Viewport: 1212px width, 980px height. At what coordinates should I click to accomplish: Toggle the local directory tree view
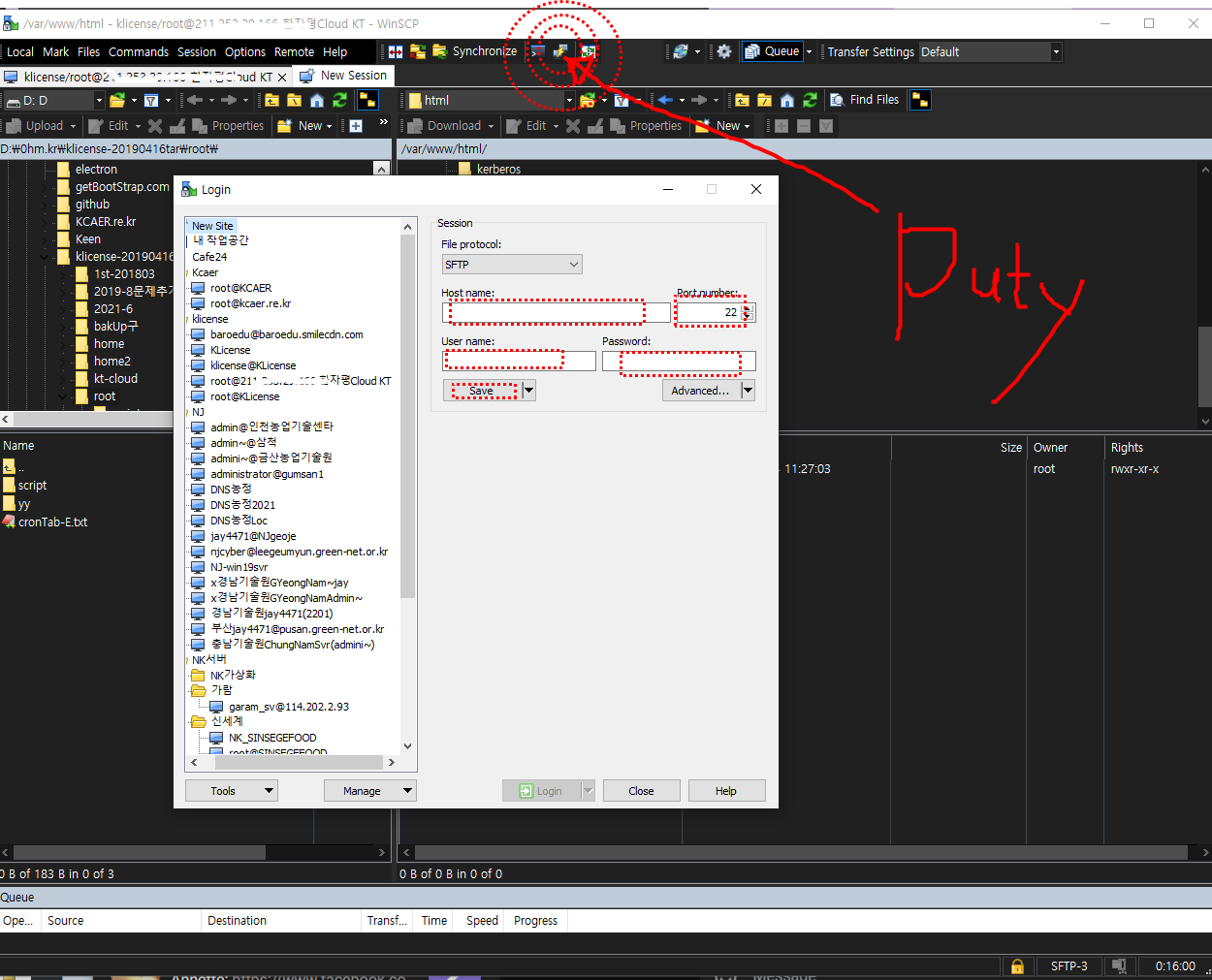[367, 100]
